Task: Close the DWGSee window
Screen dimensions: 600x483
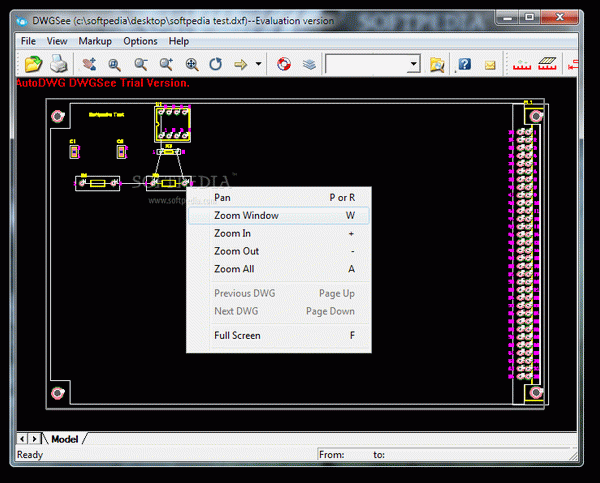Action: 559,17
